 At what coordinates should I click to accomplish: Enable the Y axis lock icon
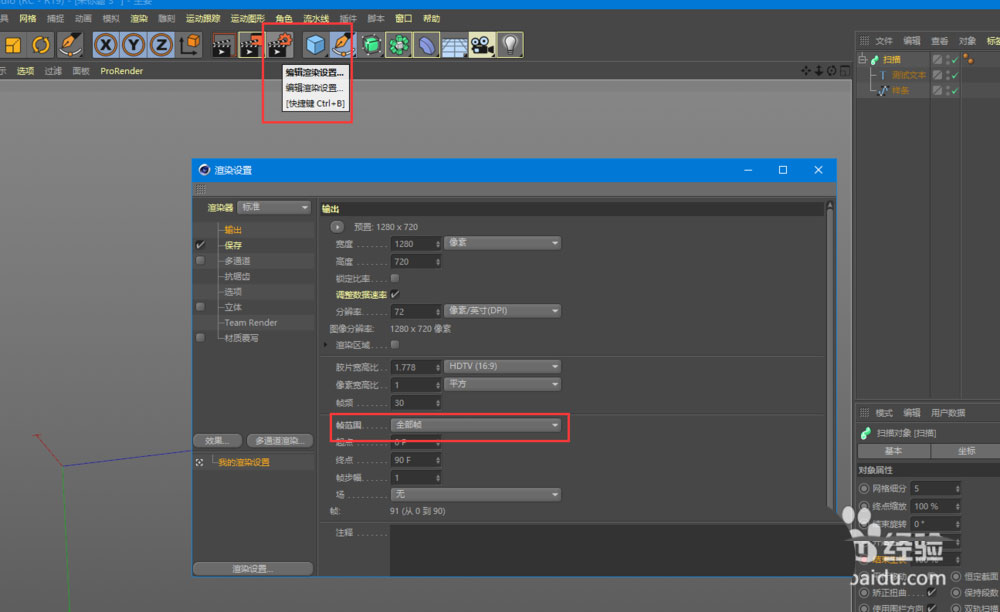pyautogui.click(x=133, y=45)
